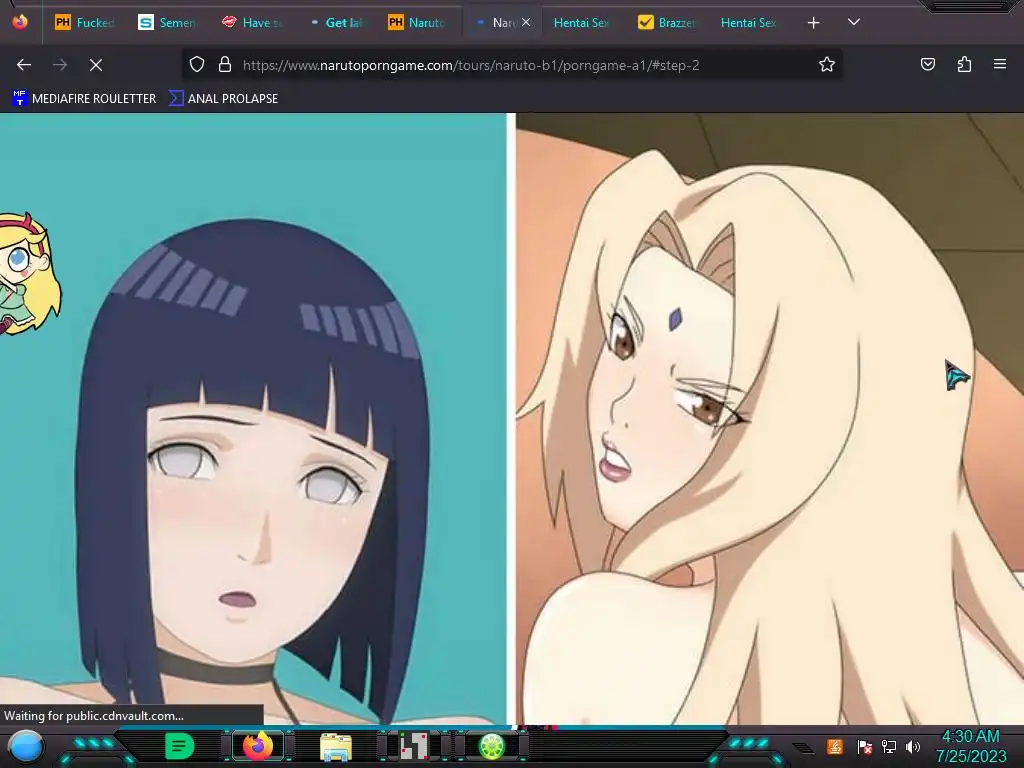Switch to the rightmost Hentai Sex tab

click(x=748, y=23)
